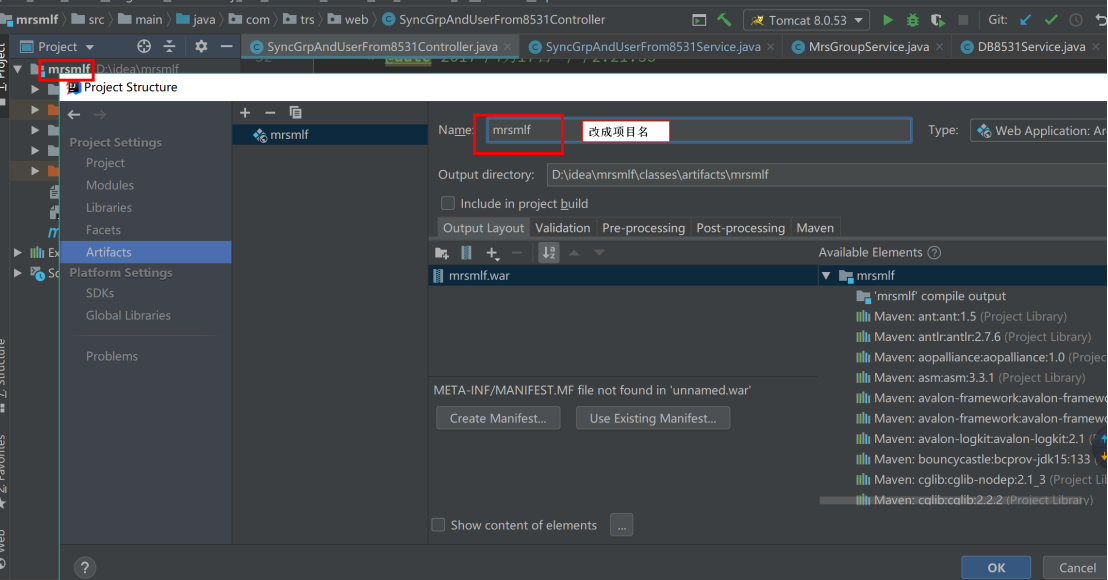Click the Build project hammer icon
Viewport: 1108px width, 580px height.
tap(724, 20)
